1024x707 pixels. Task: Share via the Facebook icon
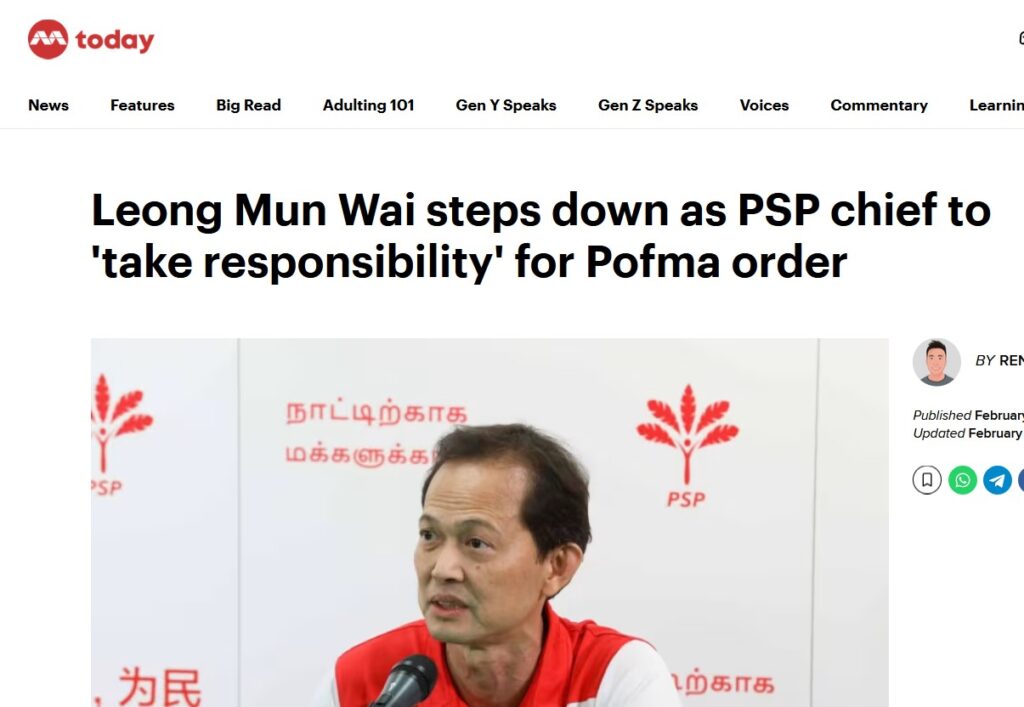(x=1021, y=480)
